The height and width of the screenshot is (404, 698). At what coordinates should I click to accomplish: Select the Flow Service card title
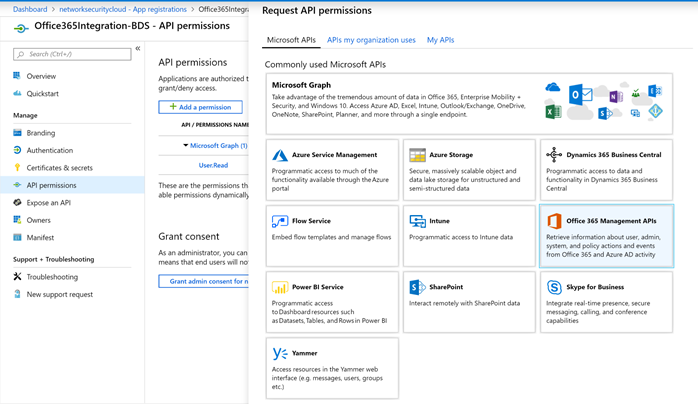pyautogui.click(x=311, y=221)
